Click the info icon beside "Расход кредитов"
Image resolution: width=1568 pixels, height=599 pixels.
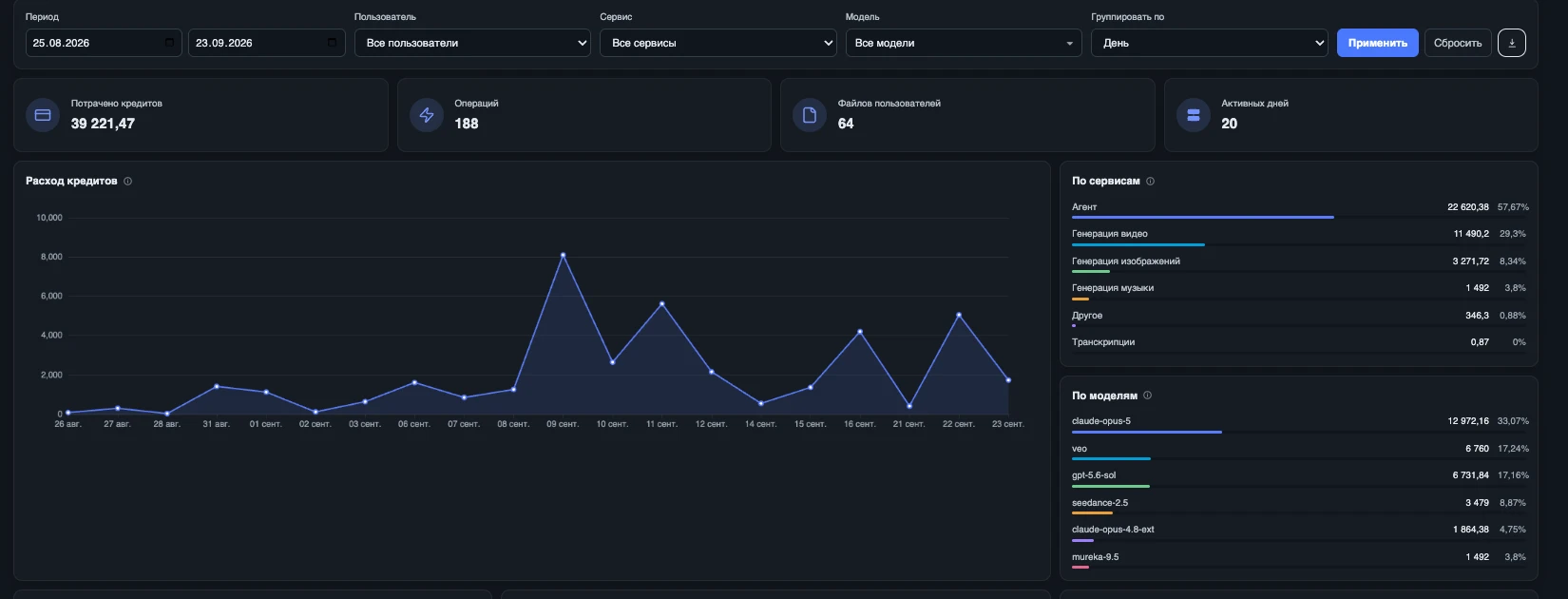(128, 181)
